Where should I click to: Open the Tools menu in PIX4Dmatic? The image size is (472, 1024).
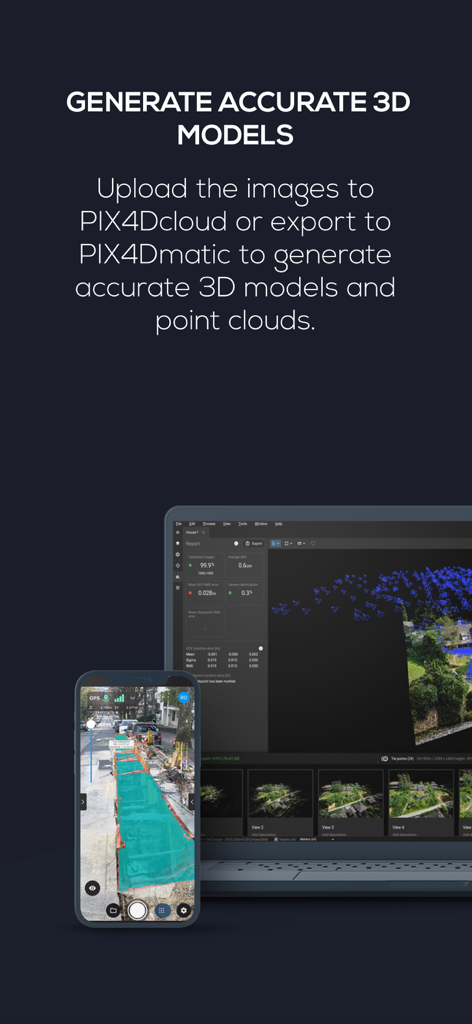click(x=243, y=524)
